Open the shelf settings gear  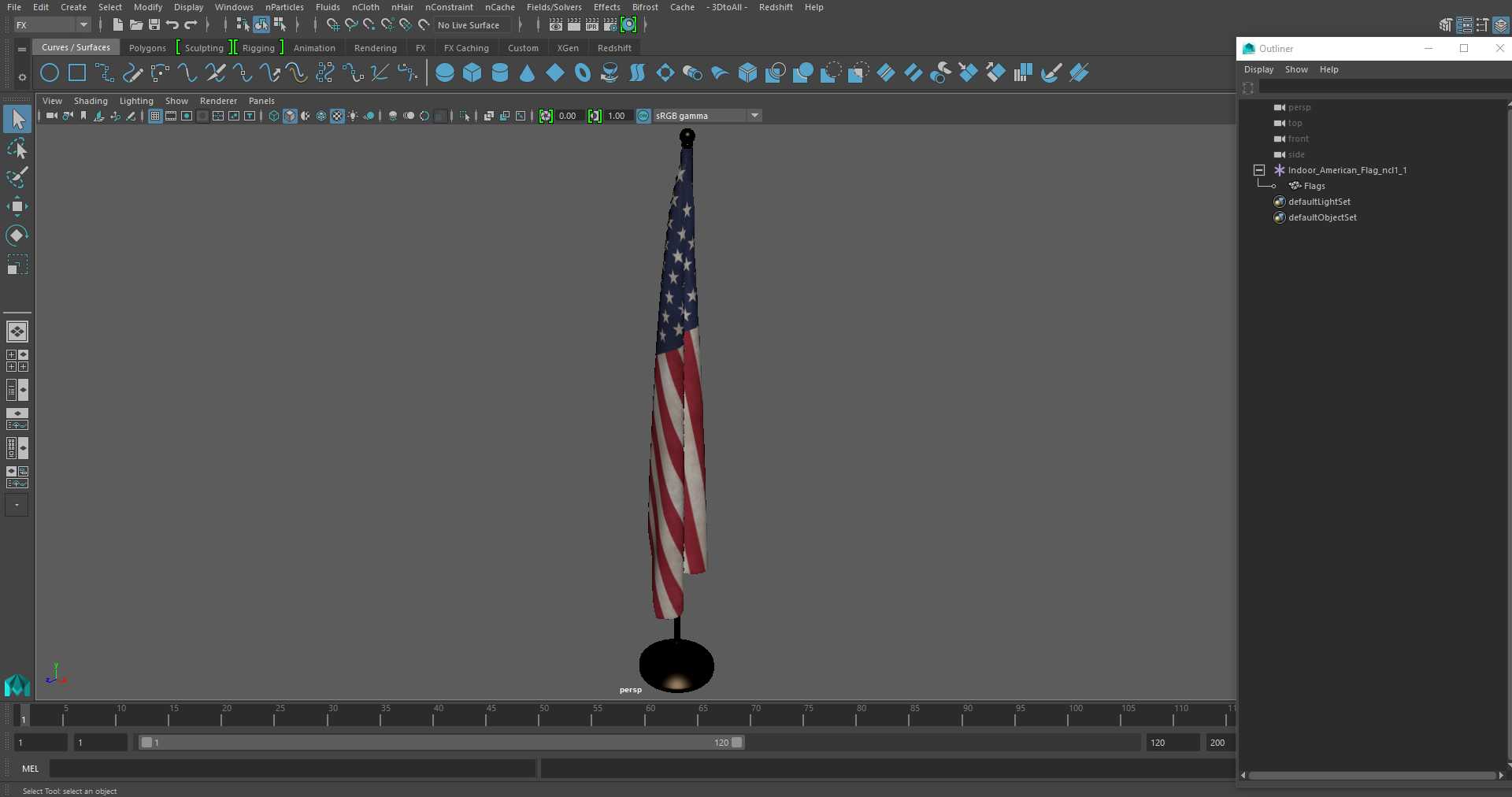coord(22,77)
